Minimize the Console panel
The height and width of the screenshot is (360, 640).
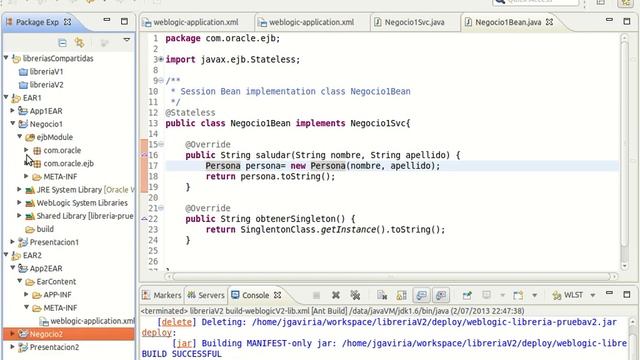pyautogui.click(x=609, y=293)
